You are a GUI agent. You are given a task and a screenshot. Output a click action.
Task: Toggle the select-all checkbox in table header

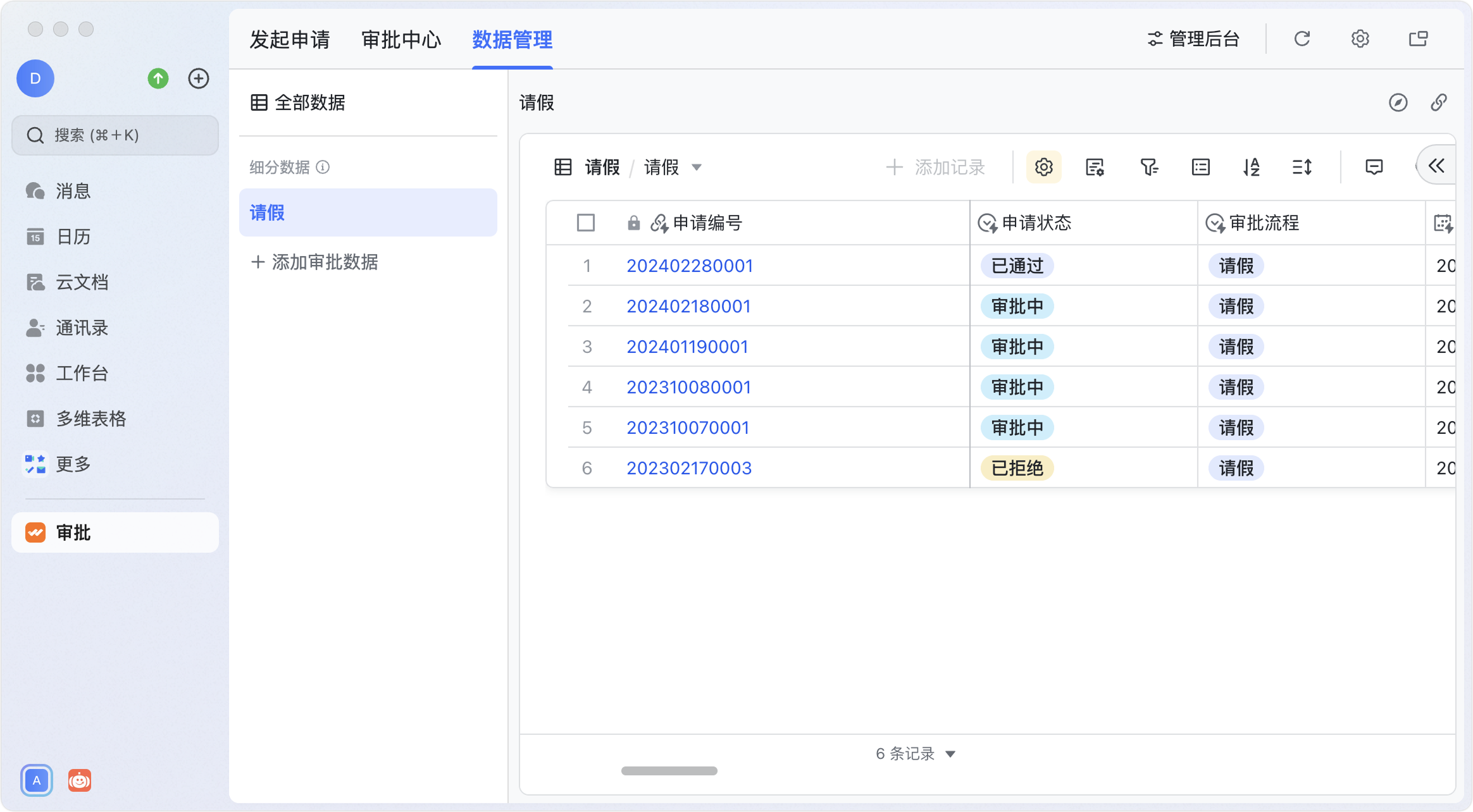[x=586, y=223]
